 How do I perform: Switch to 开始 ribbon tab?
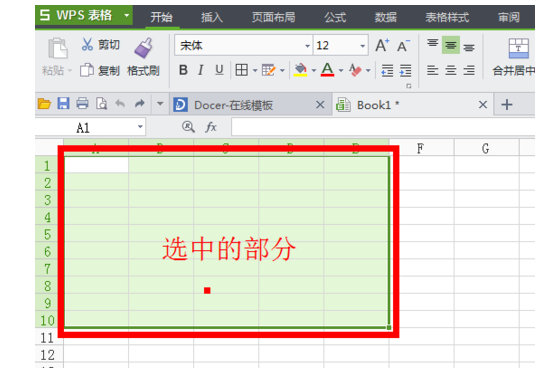[161, 17]
